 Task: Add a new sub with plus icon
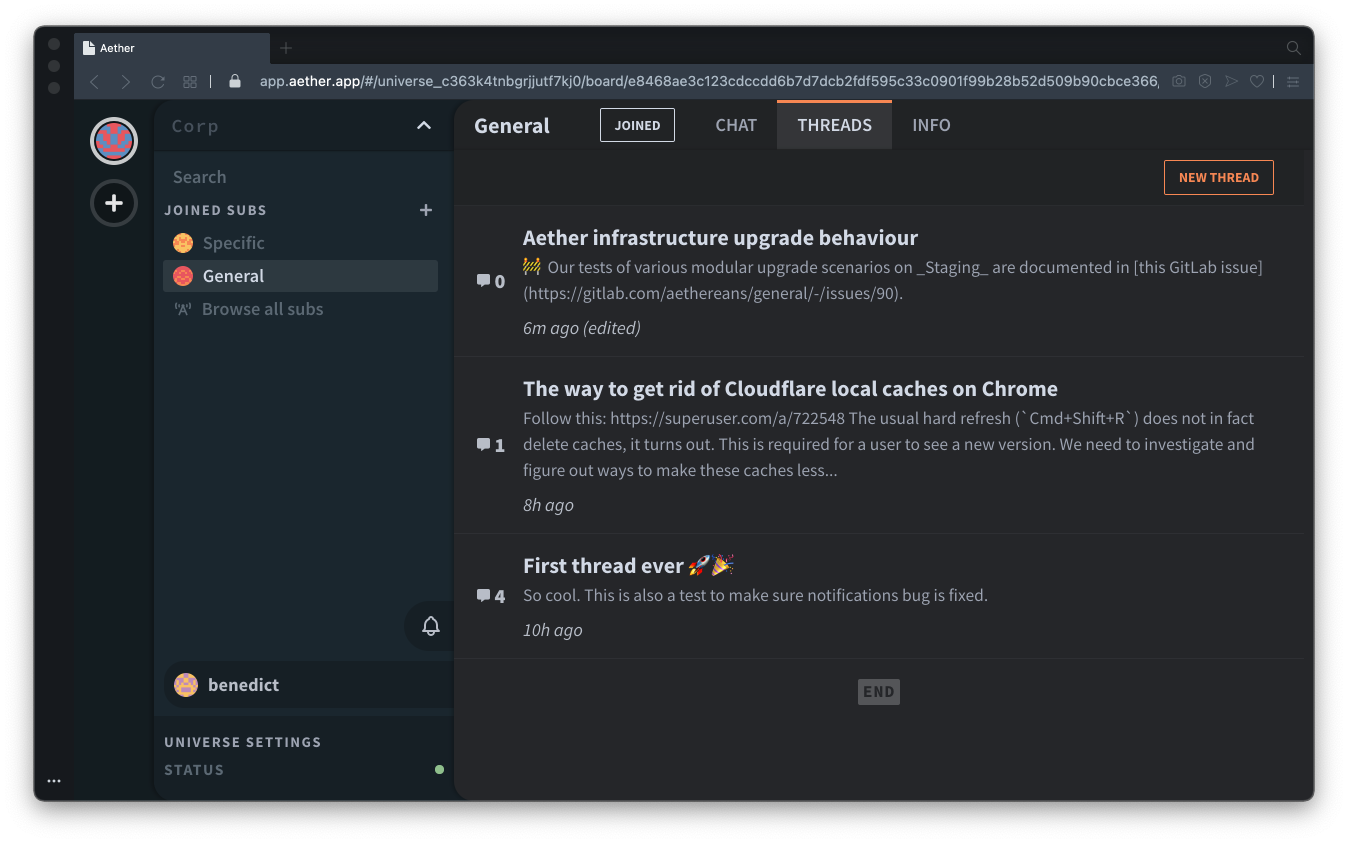(x=426, y=210)
